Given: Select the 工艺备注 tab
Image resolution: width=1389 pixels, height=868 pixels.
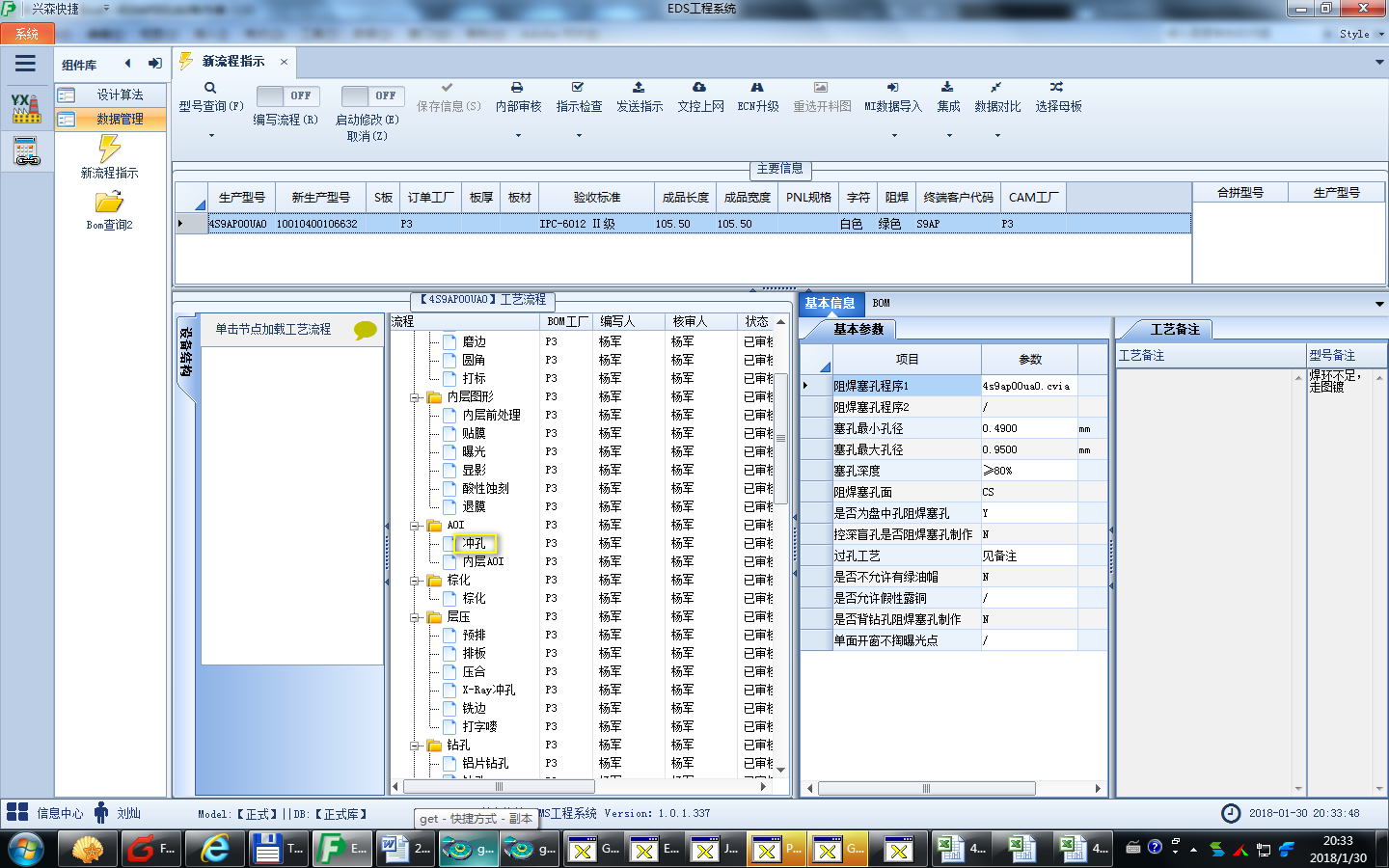Looking at the screenshot, I should pyautogui.click(x=1174, y=330).
